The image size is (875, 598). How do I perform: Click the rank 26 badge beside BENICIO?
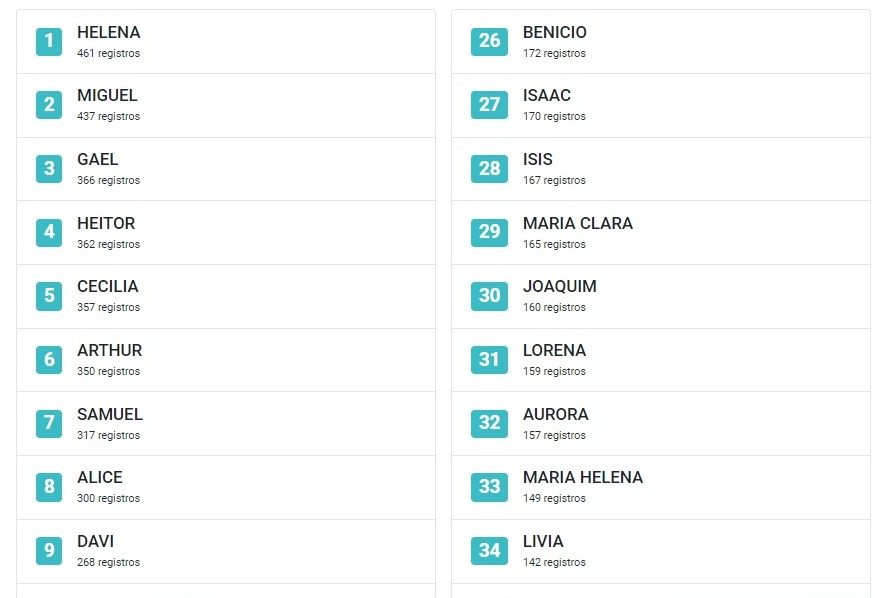click(488, 41)
